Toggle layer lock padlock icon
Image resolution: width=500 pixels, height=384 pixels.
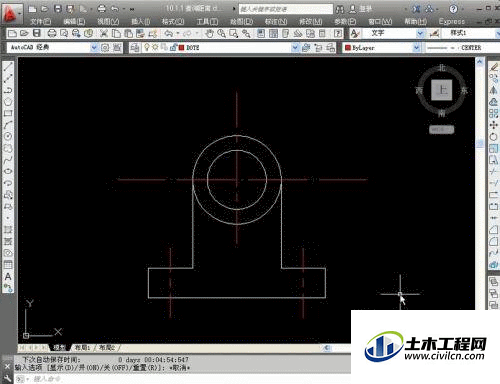173,48
